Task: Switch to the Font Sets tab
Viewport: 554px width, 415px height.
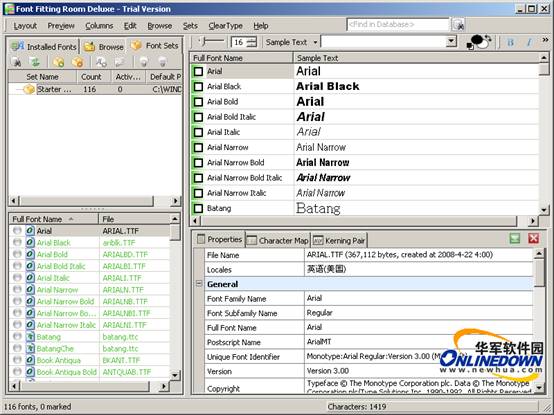Action: 155,46
